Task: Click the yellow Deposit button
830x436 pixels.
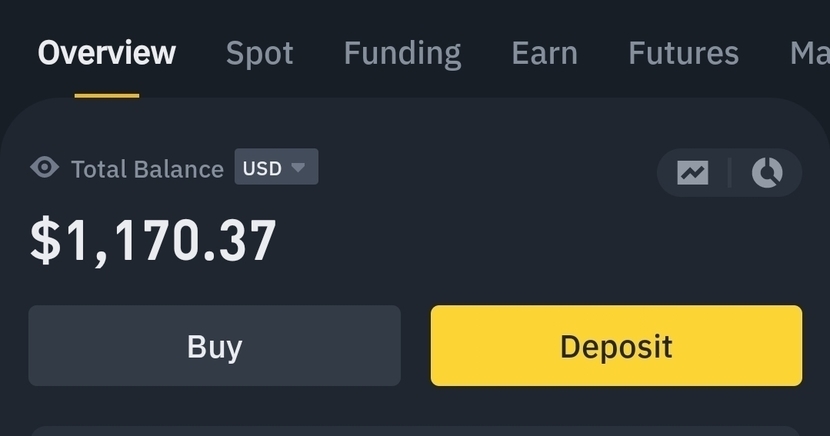Action: (x=616, y=346)
